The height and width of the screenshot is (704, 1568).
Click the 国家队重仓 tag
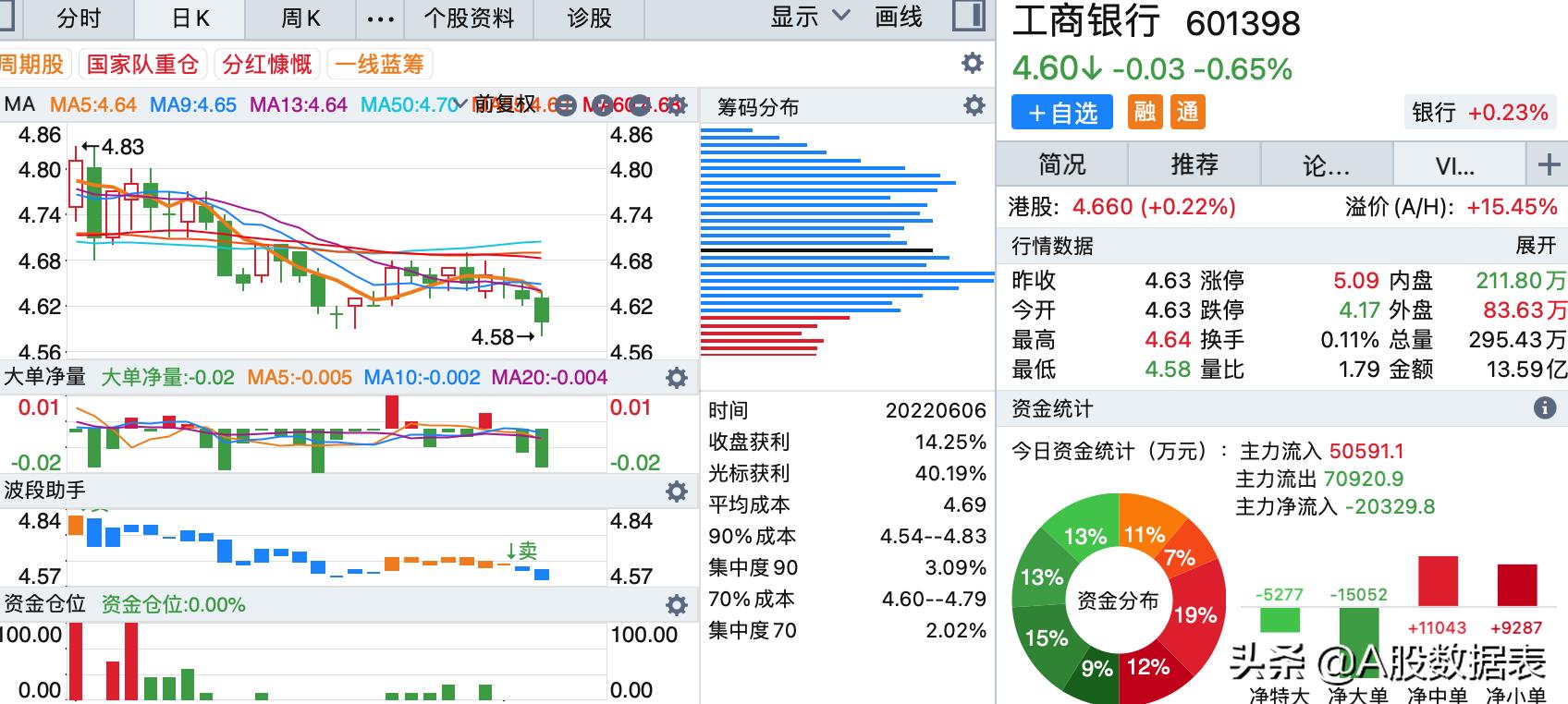pos(142,64)
